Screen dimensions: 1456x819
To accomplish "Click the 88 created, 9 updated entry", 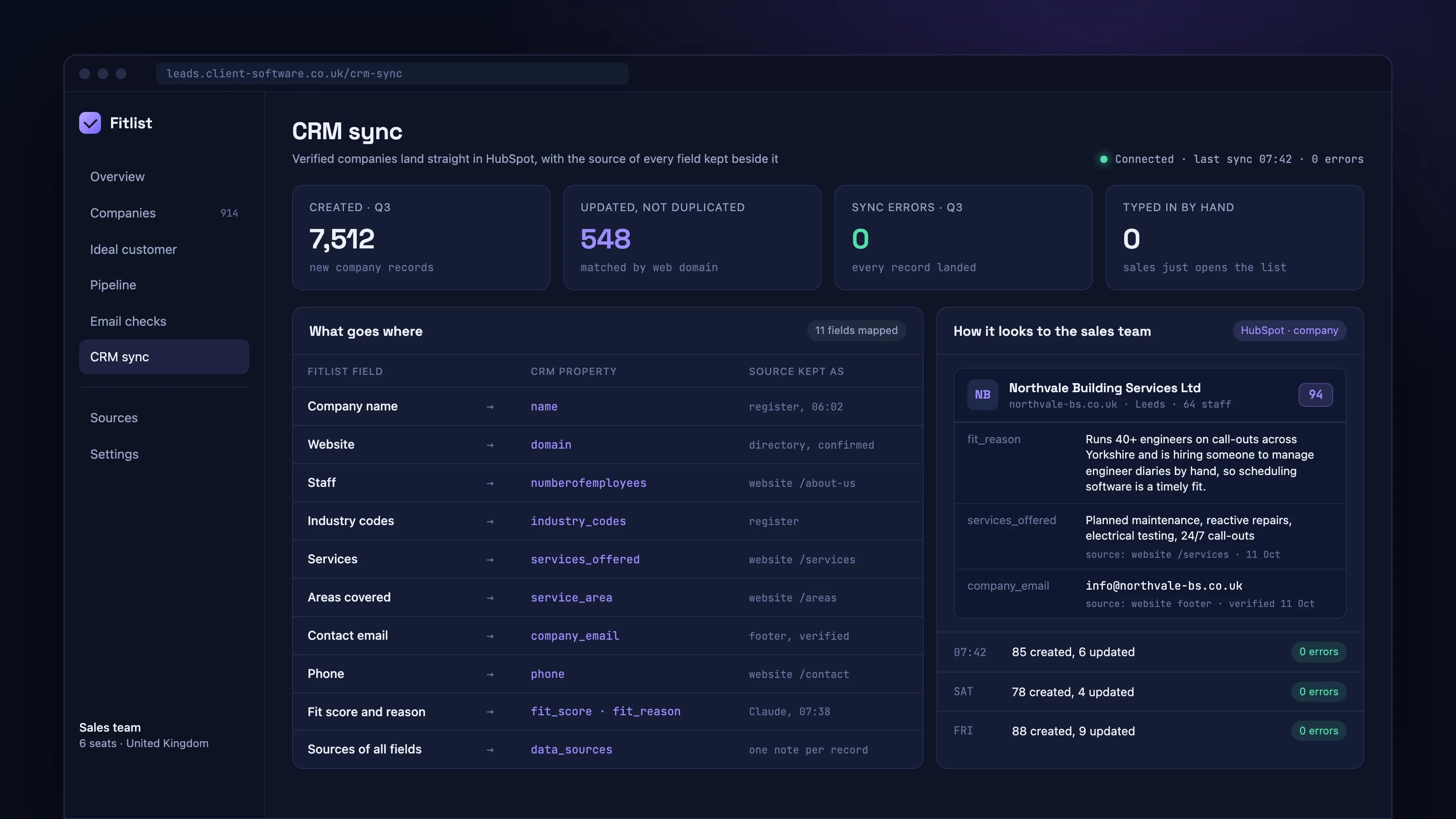I will [1073, 731].
